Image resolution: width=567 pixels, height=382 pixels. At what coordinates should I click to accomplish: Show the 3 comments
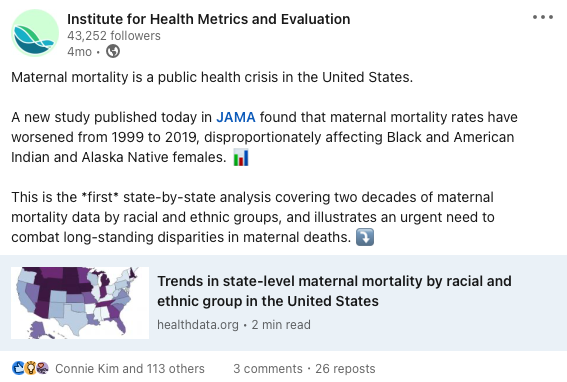coord(268,369)
